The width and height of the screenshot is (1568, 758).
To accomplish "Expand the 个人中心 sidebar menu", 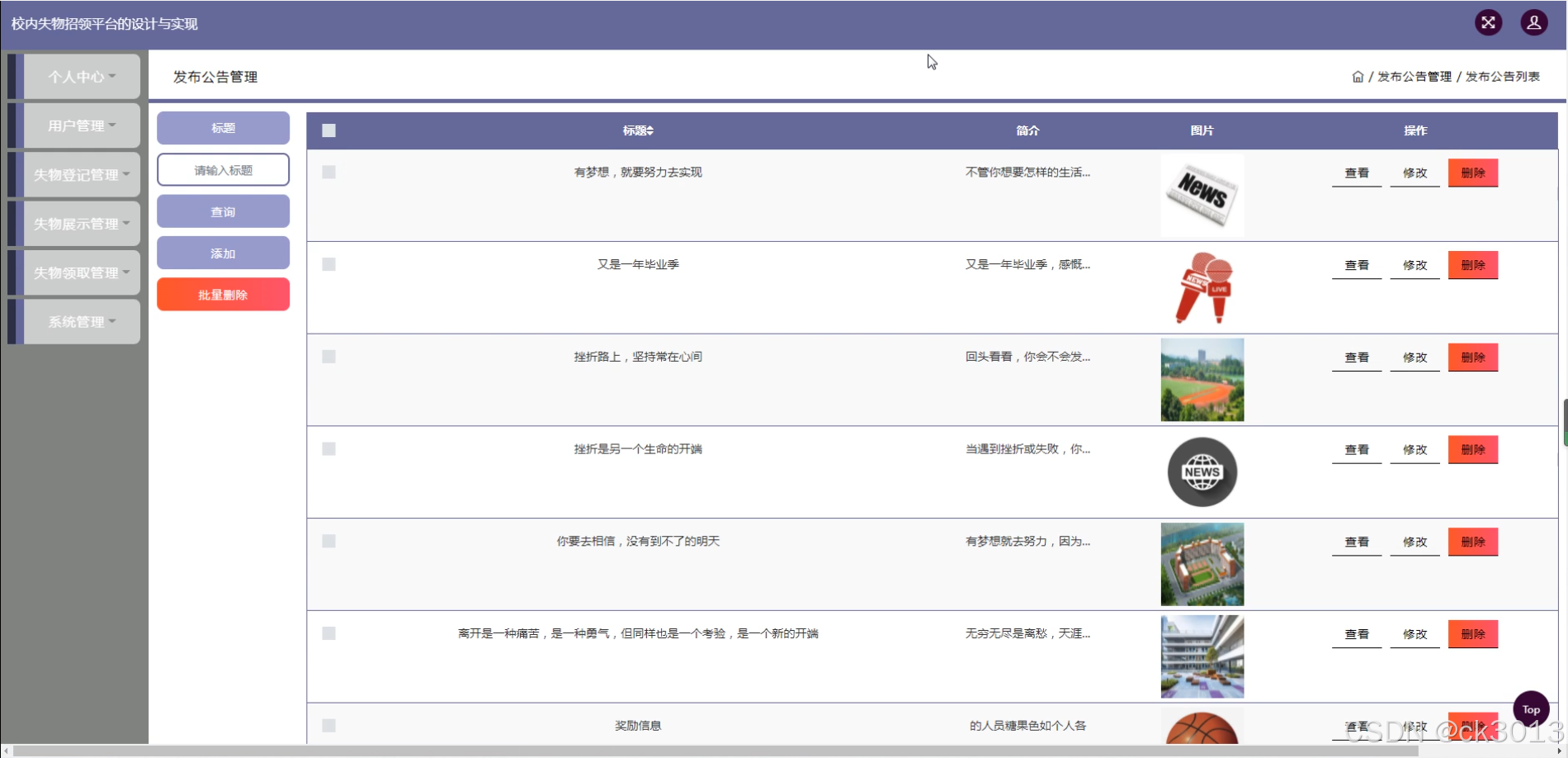I will [x=82, y=77].
